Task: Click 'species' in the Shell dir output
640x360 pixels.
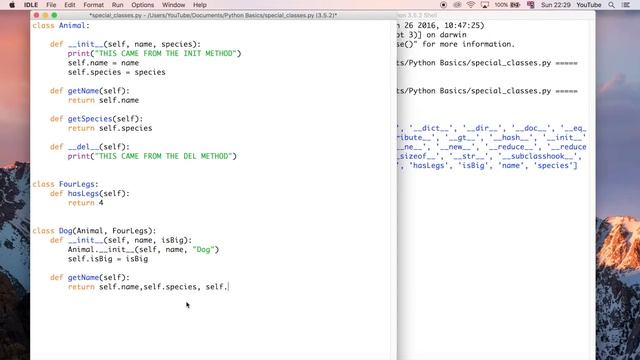Action: pos(553,165)
